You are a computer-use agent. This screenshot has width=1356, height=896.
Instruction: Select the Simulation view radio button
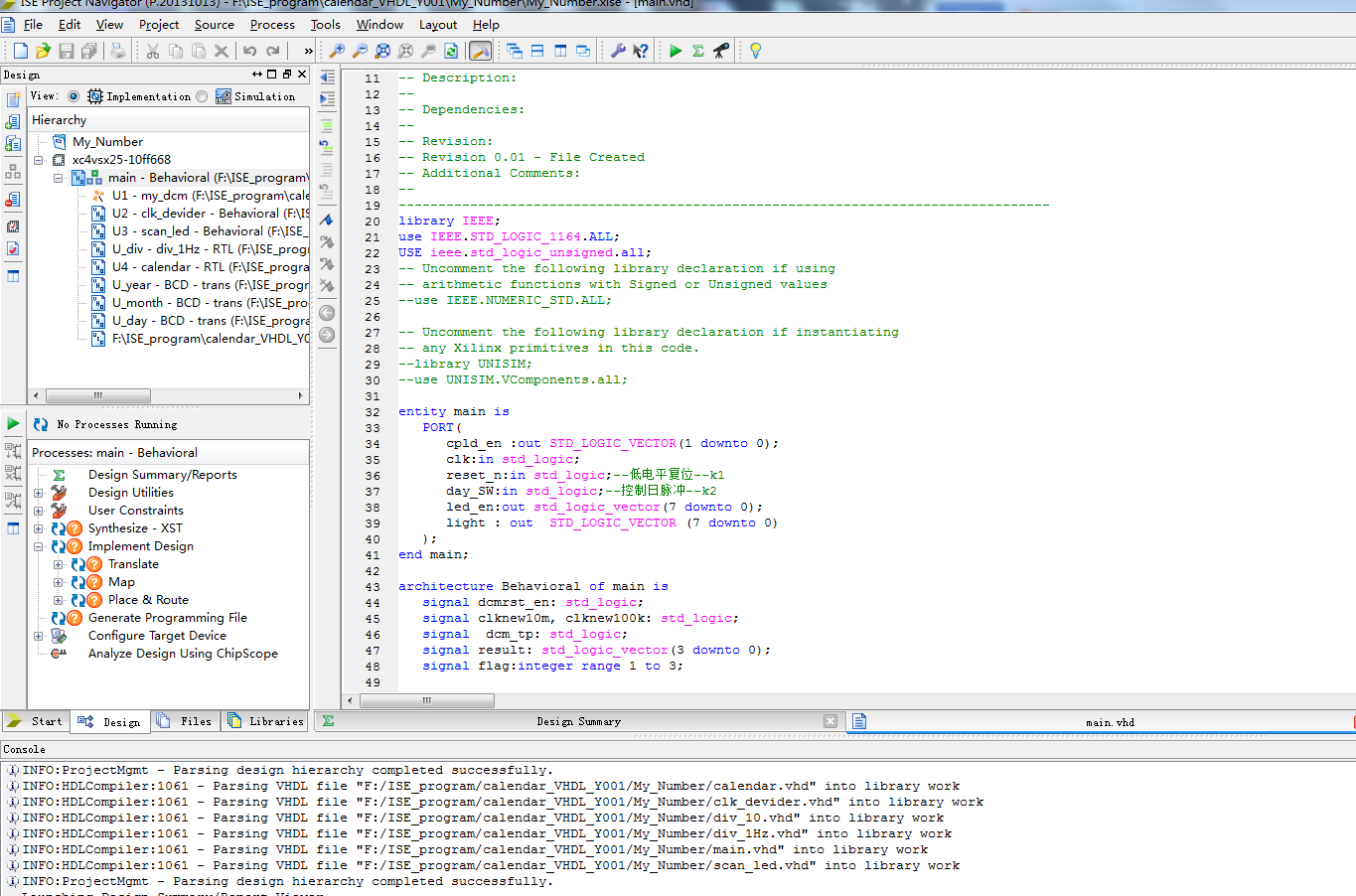203,96
